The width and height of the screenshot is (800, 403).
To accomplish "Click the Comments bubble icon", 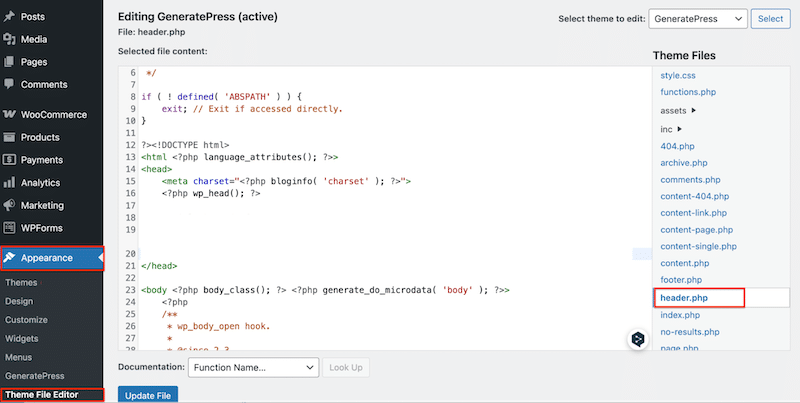I will (9, 84).
